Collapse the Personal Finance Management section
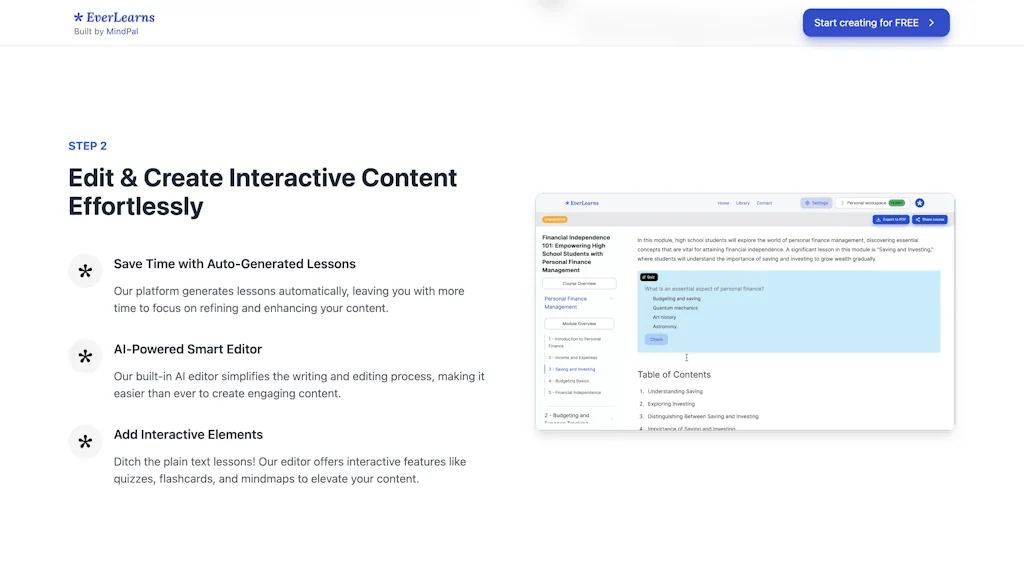This screenshot has width=1024, height=578. (612, 298)
